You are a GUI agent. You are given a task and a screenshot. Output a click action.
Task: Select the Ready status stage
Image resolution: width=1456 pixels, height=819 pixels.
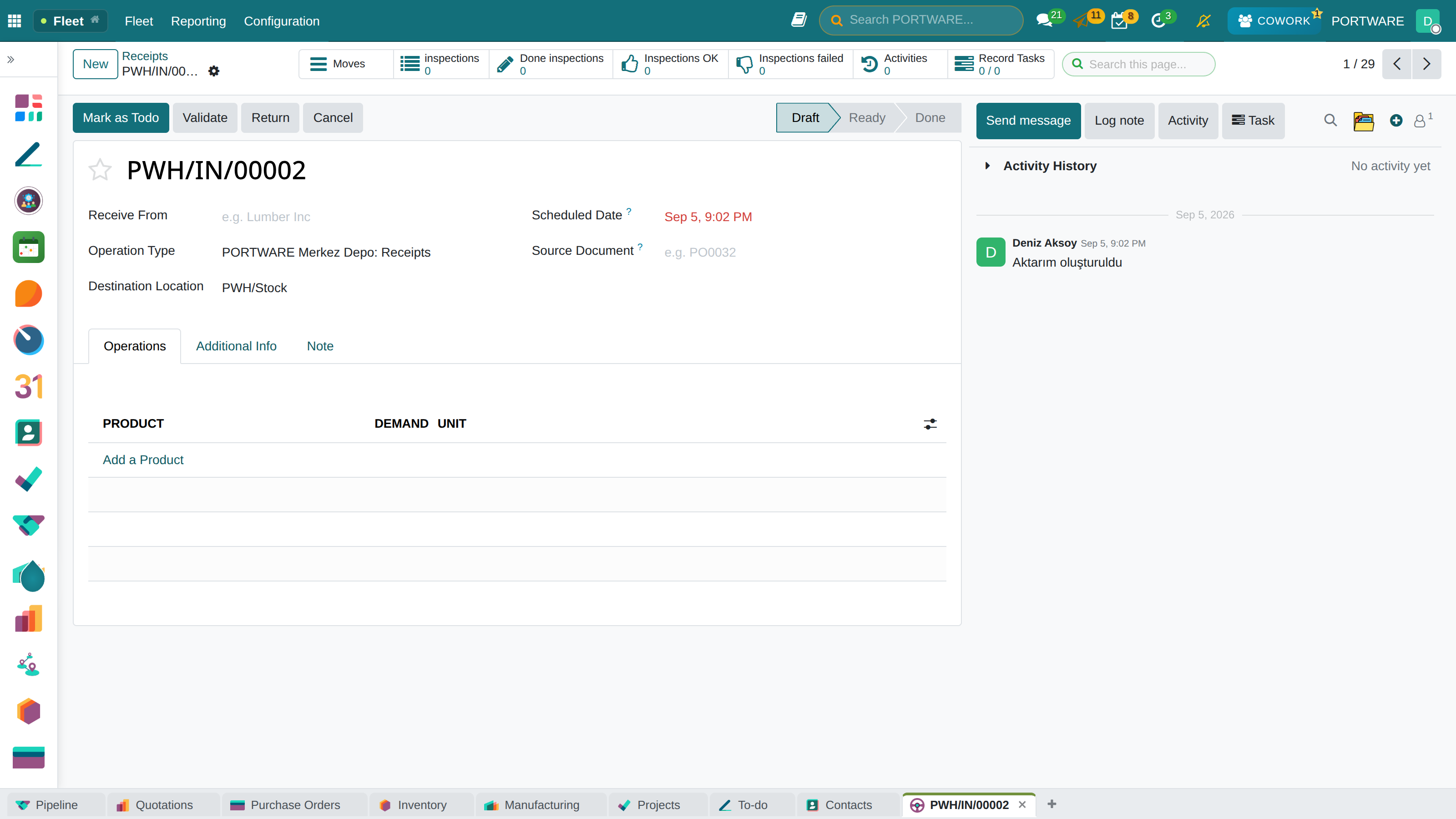click(867, 117)
